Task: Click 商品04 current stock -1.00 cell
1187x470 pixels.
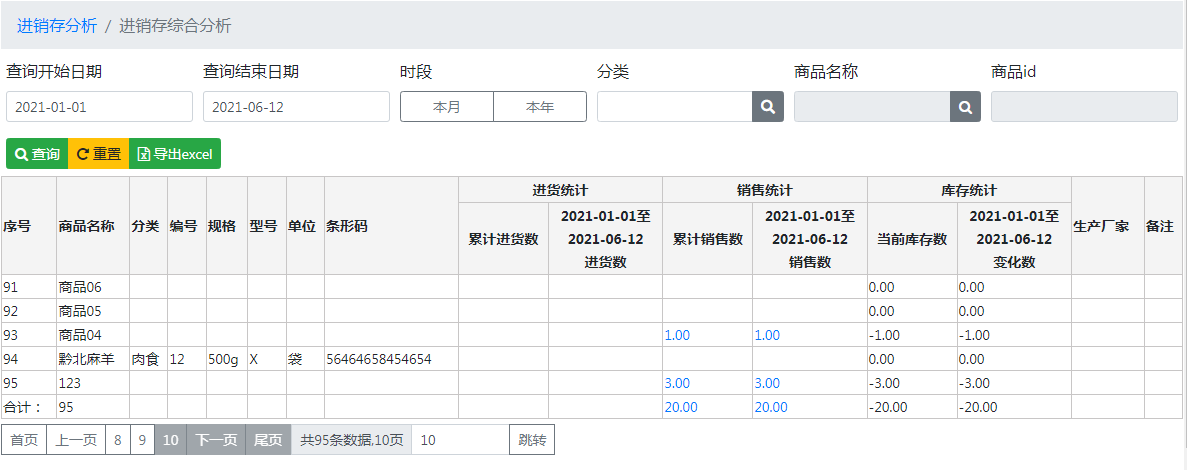Action: [911, 335]
